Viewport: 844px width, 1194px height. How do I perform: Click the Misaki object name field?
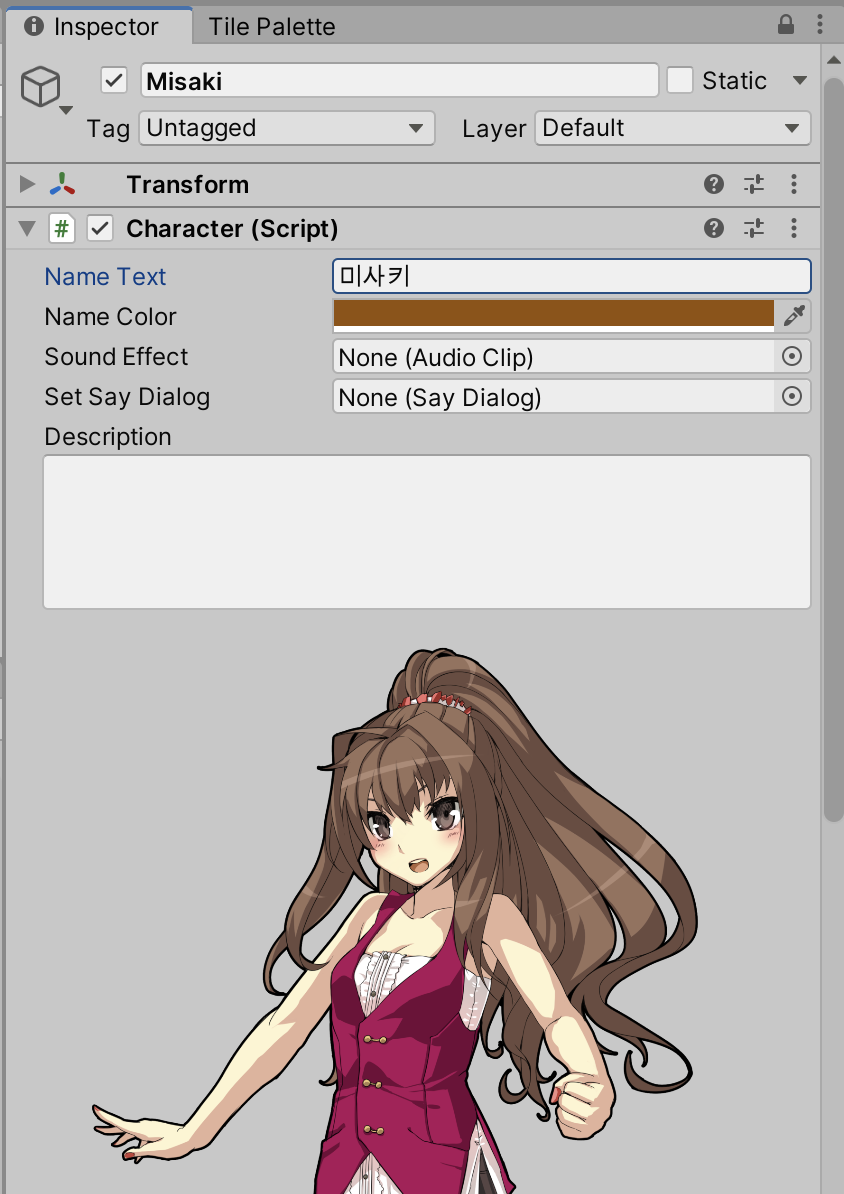400,80
